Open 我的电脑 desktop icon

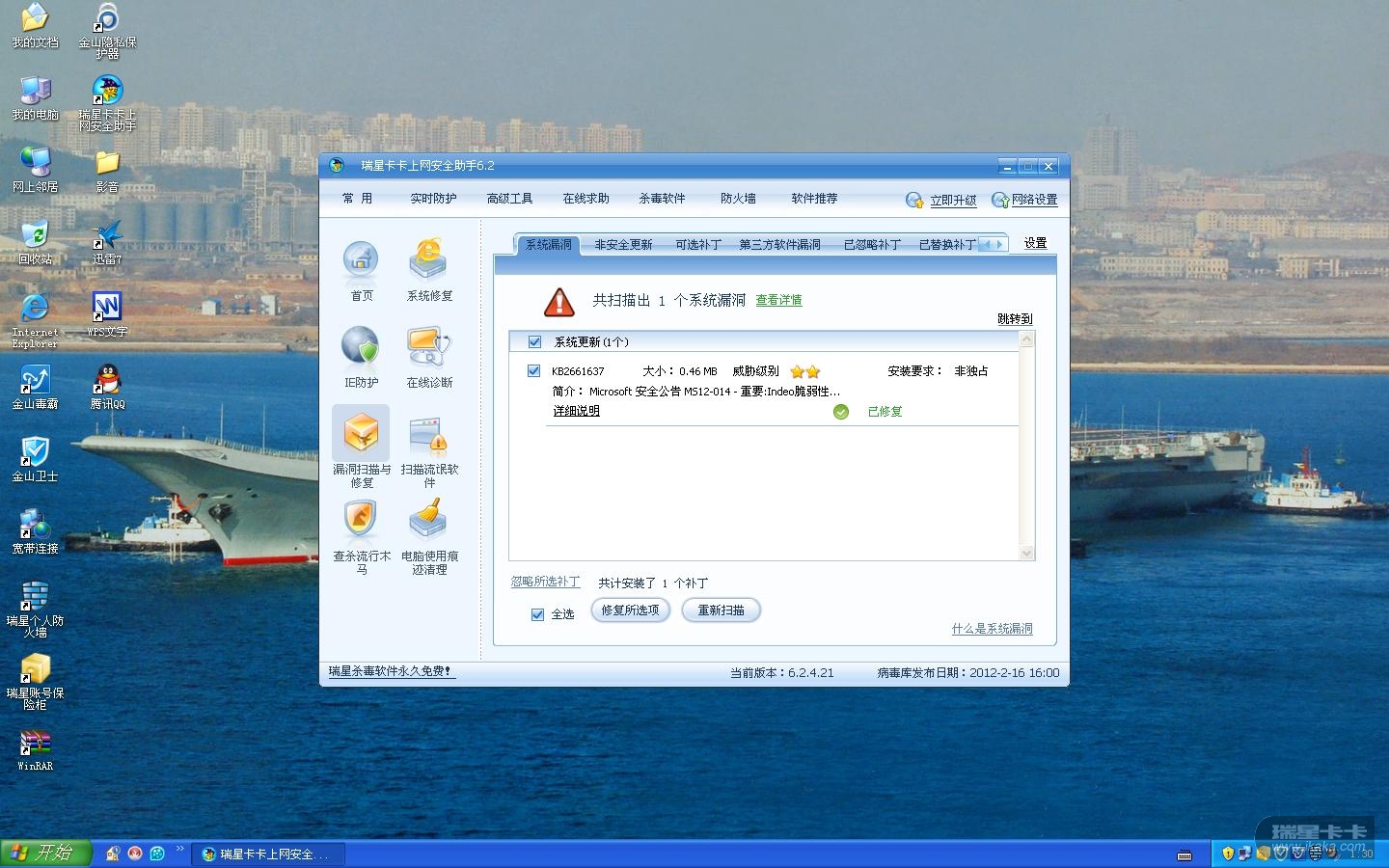pyautogui.click(x=35, y=98)
